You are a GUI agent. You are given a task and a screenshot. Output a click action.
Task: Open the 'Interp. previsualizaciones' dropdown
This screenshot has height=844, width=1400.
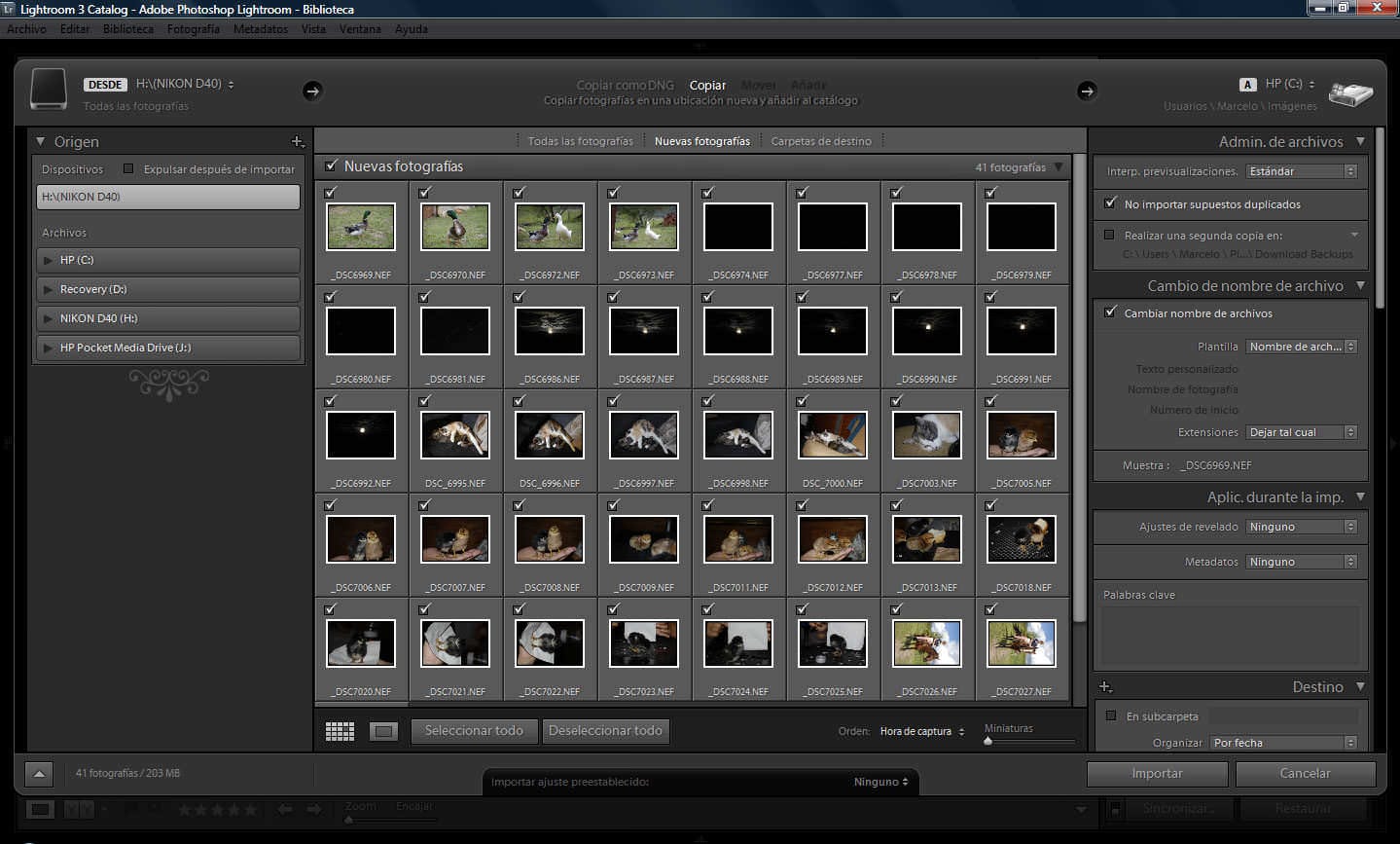(1302, 171)
